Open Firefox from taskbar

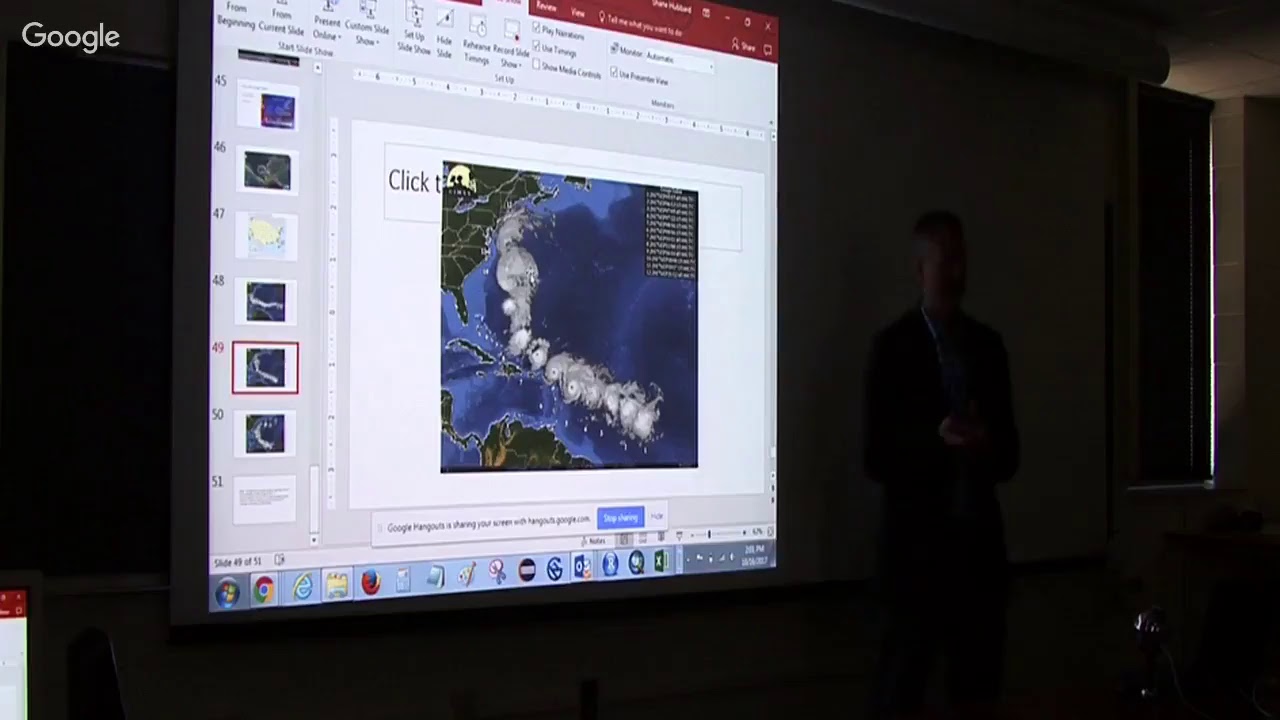point(371,582)
